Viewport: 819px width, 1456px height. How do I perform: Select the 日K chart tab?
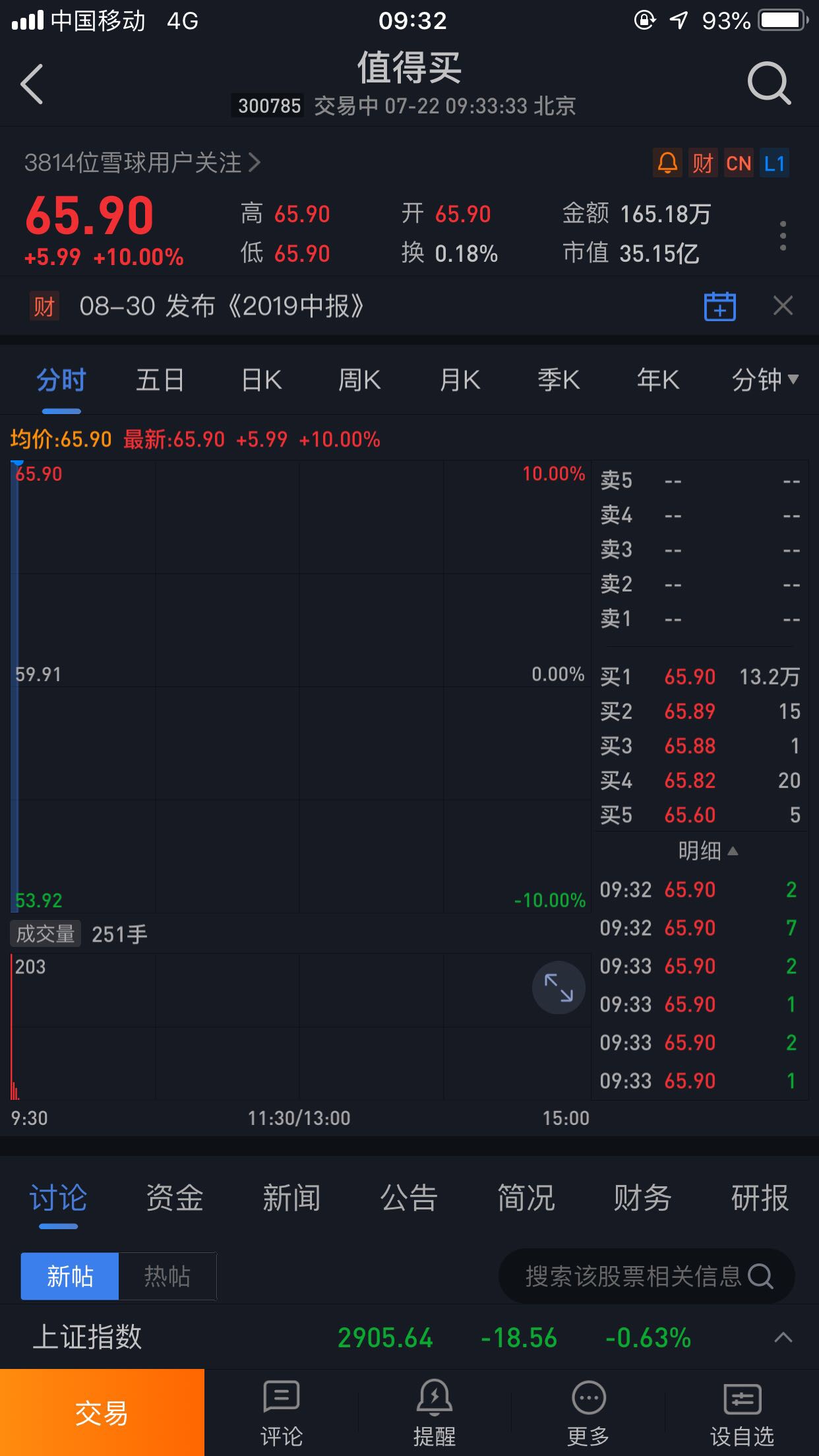[x=262, y=380]
